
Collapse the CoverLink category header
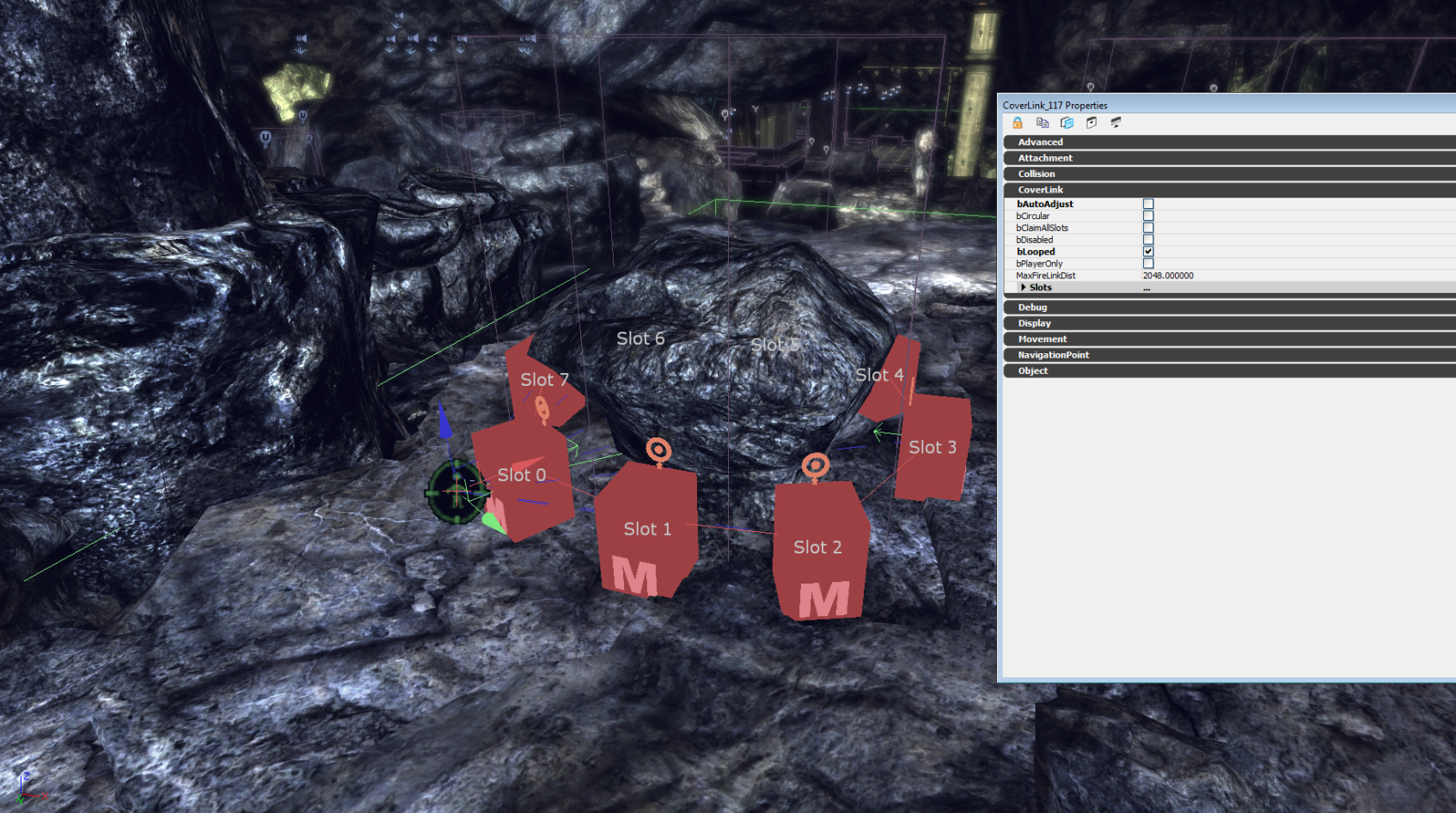(x=1041, y=190)
